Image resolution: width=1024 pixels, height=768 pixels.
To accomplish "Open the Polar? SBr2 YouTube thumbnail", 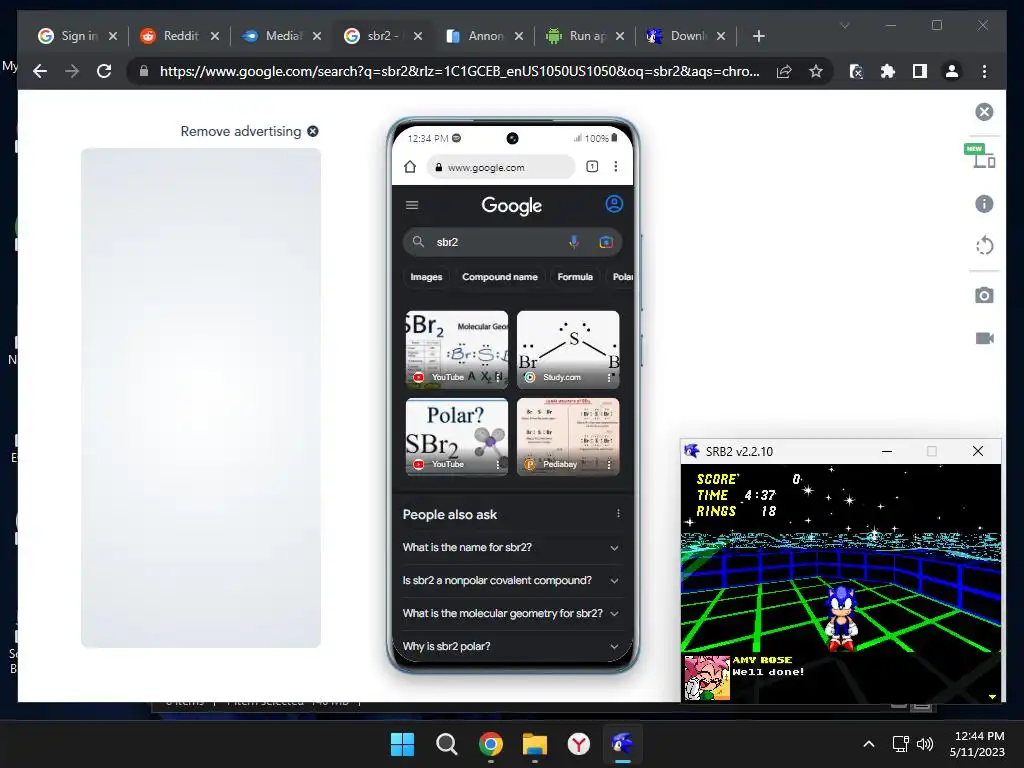I will point(456,436).
